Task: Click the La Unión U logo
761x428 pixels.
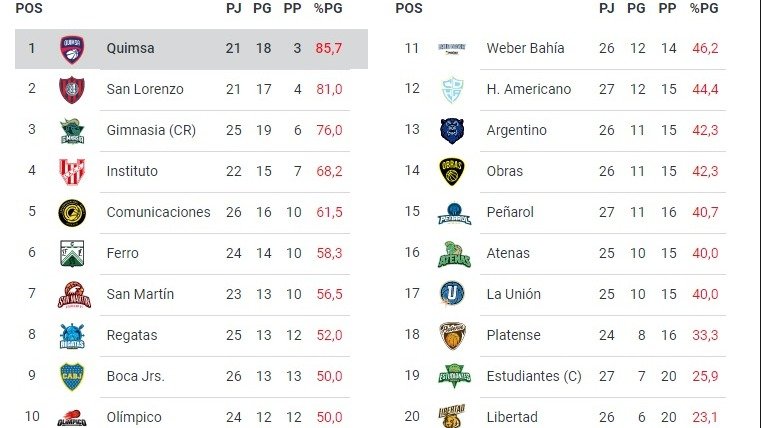Action: point(452,294)
